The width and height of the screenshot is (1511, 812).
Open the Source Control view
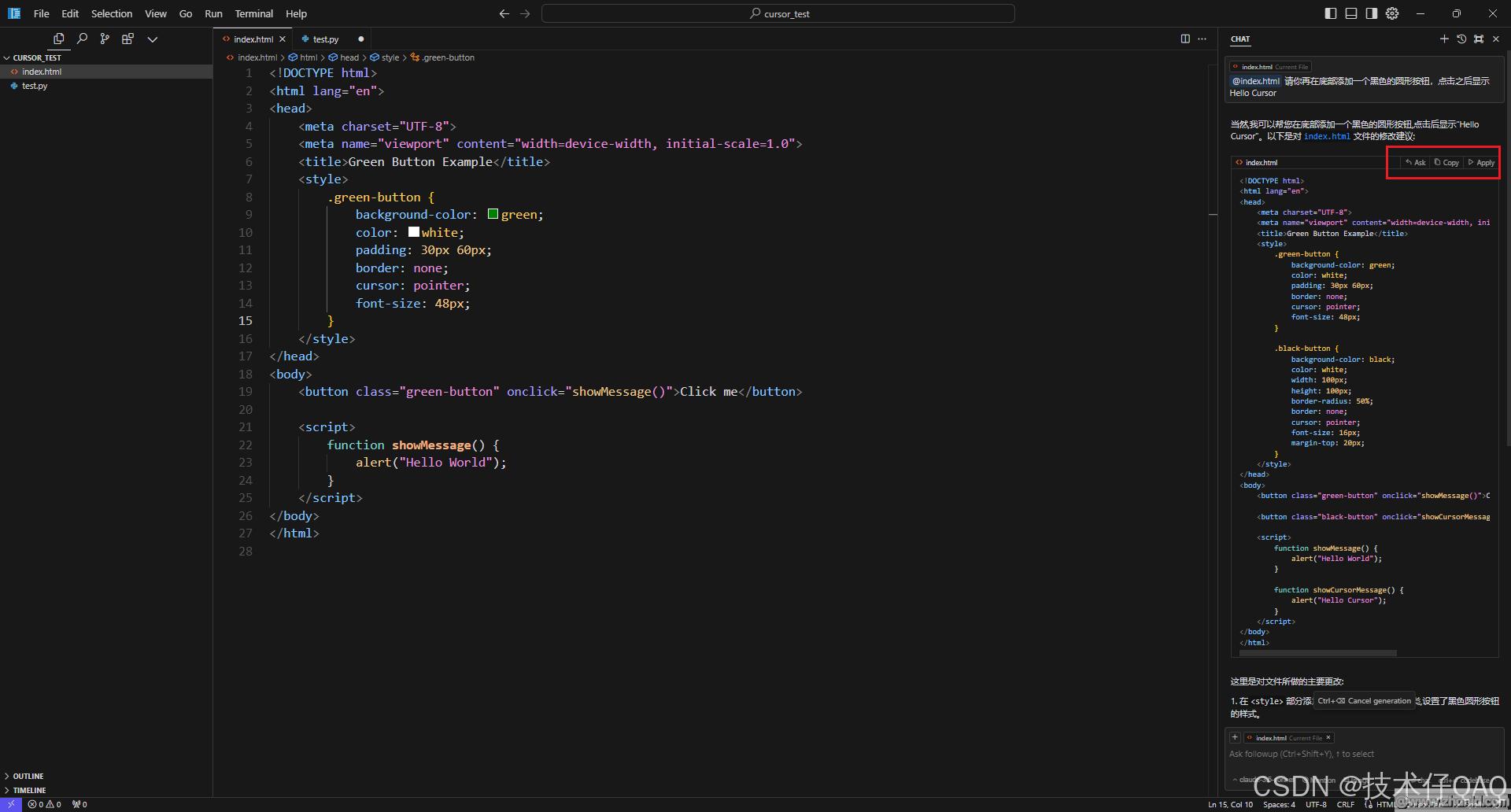pyautogui.click(x=105, y=39)
